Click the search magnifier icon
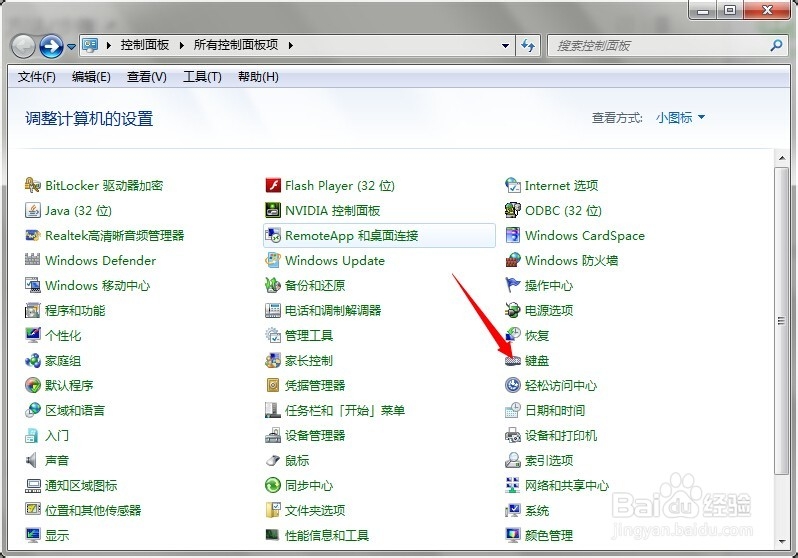Image resolution: width=798 pixels, height=558 pixels. point(776,45)
